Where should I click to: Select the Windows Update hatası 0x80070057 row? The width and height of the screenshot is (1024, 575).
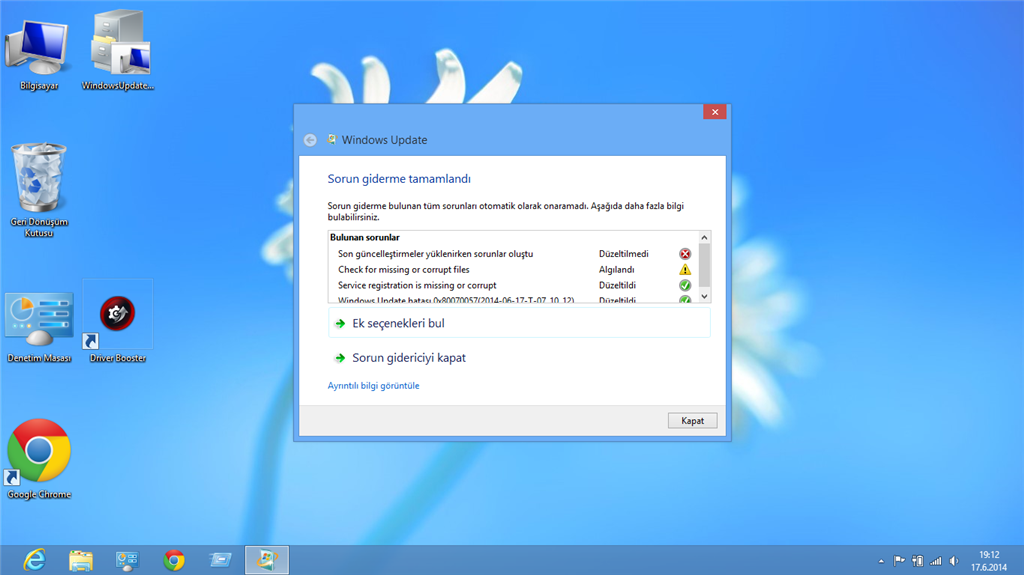click(x=513, y=299)
